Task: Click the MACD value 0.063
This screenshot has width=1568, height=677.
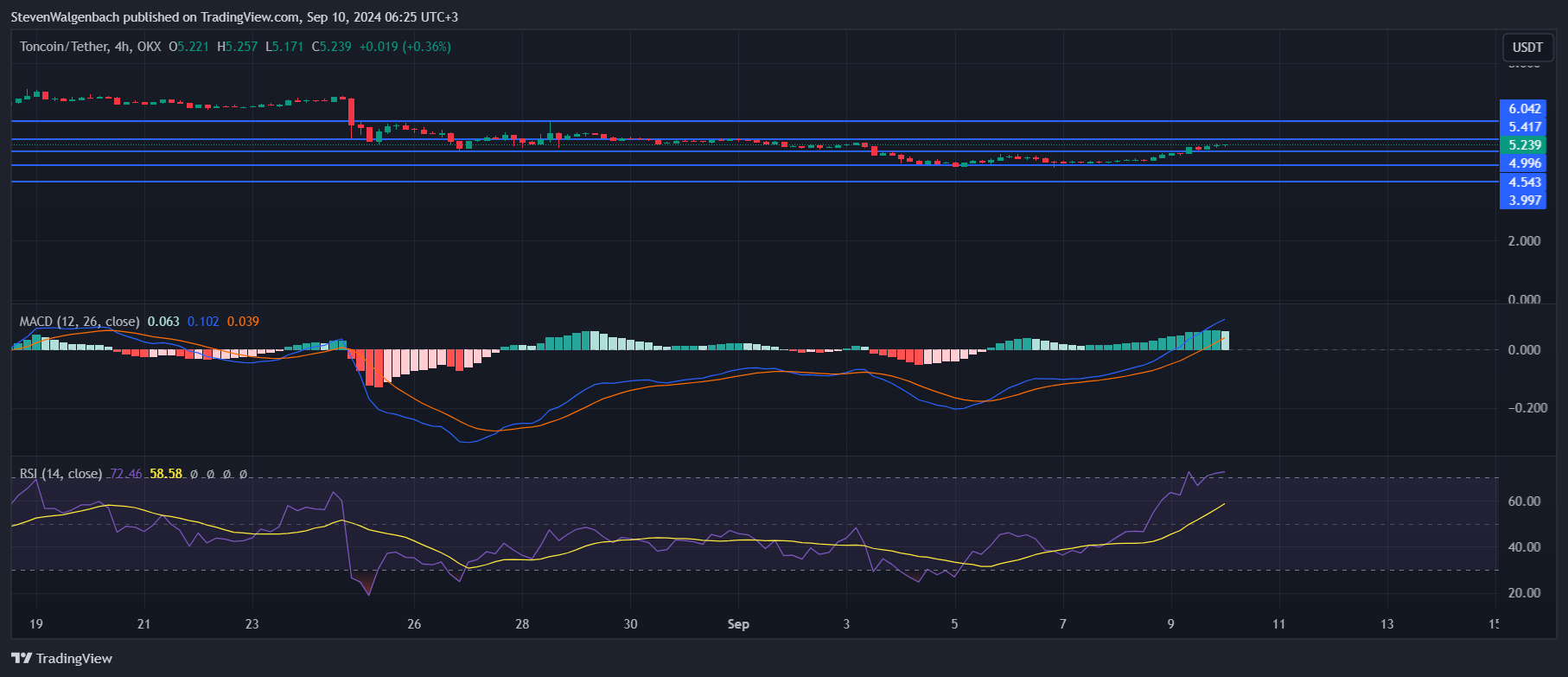Action: 163,322
